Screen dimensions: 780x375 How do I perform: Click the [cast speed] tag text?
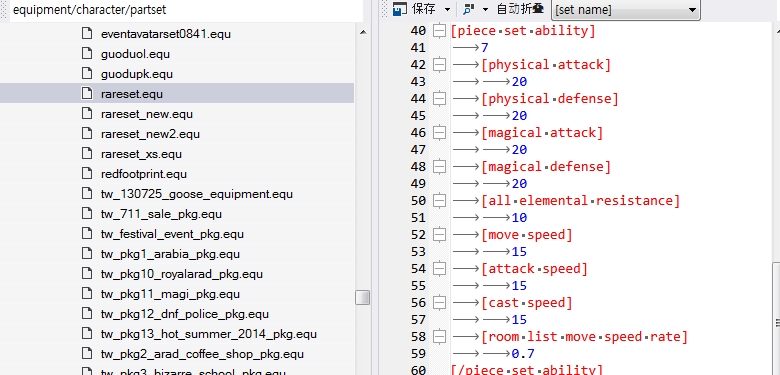tap(527, 303)
